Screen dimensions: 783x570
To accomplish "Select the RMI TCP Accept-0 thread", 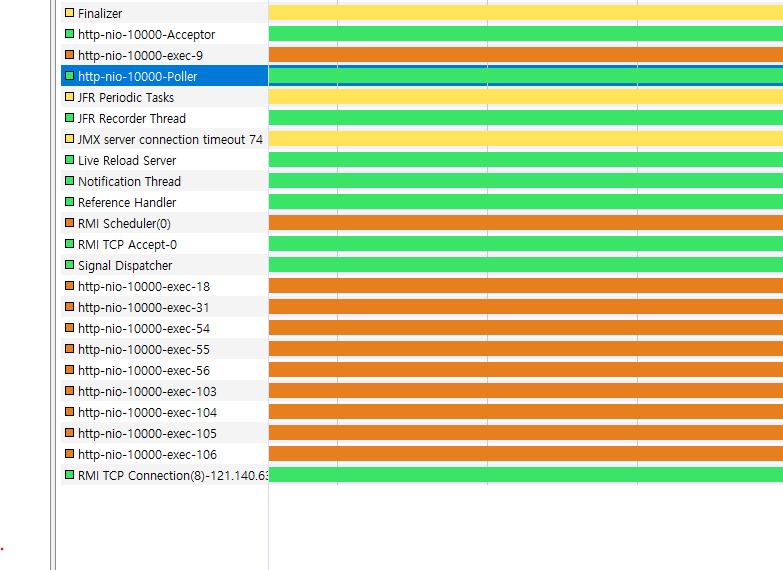I will pyautogui.click(x=164, y=244).
